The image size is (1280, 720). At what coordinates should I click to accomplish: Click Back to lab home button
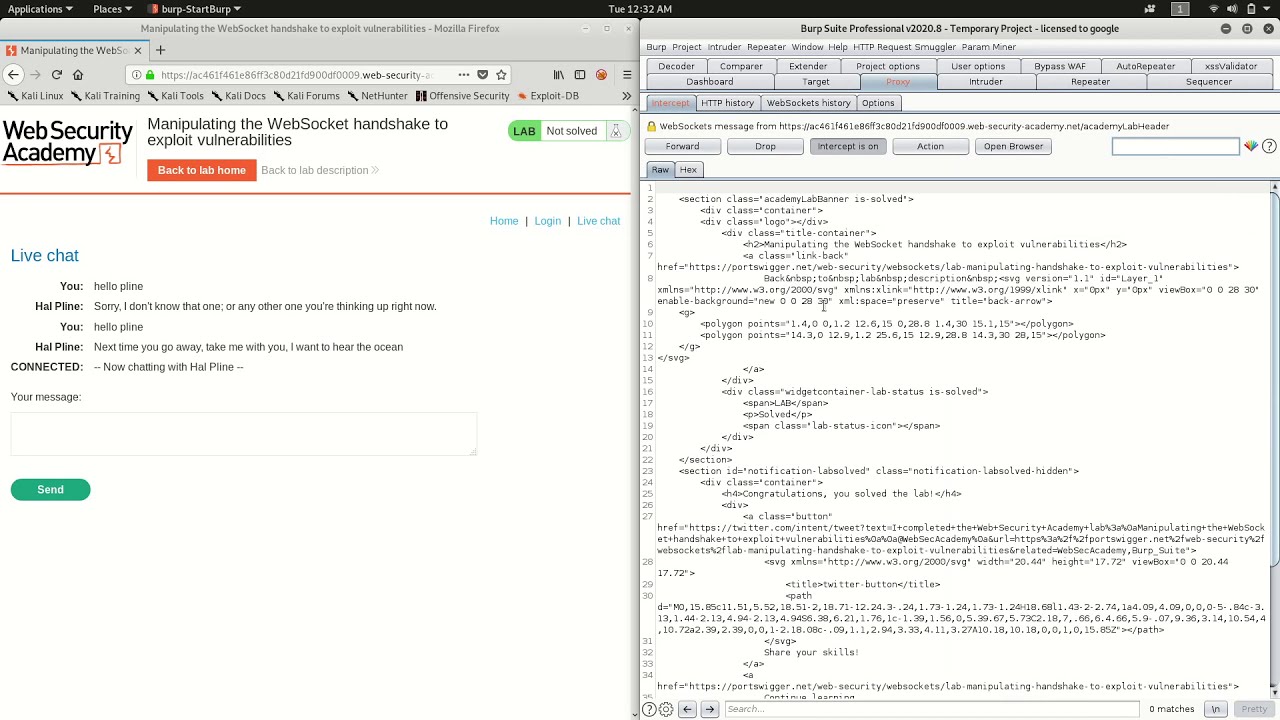201,170
